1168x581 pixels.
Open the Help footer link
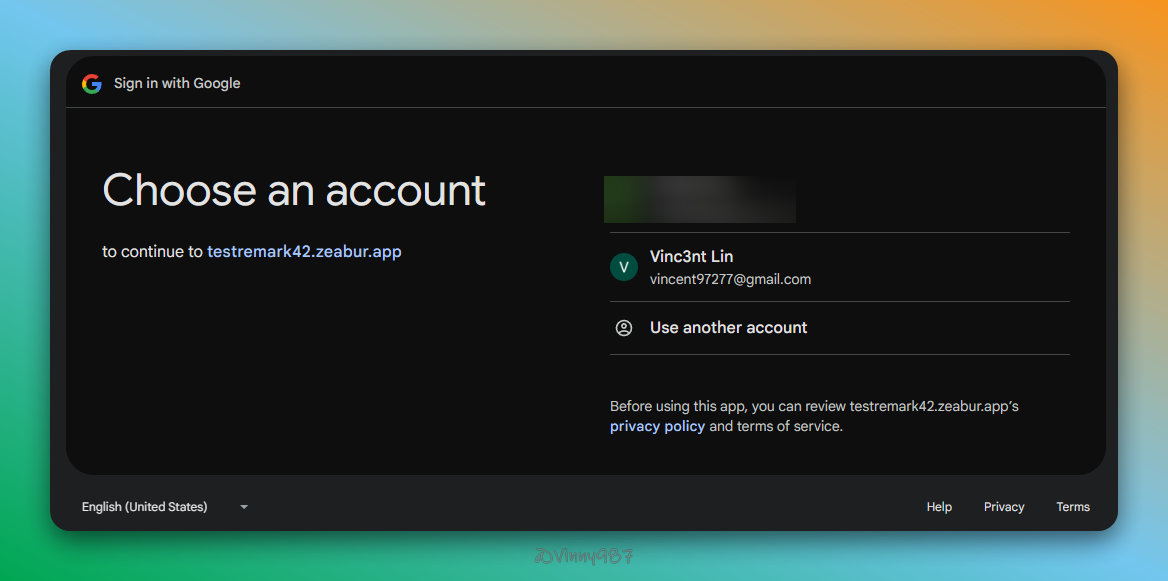coord(939,507)
